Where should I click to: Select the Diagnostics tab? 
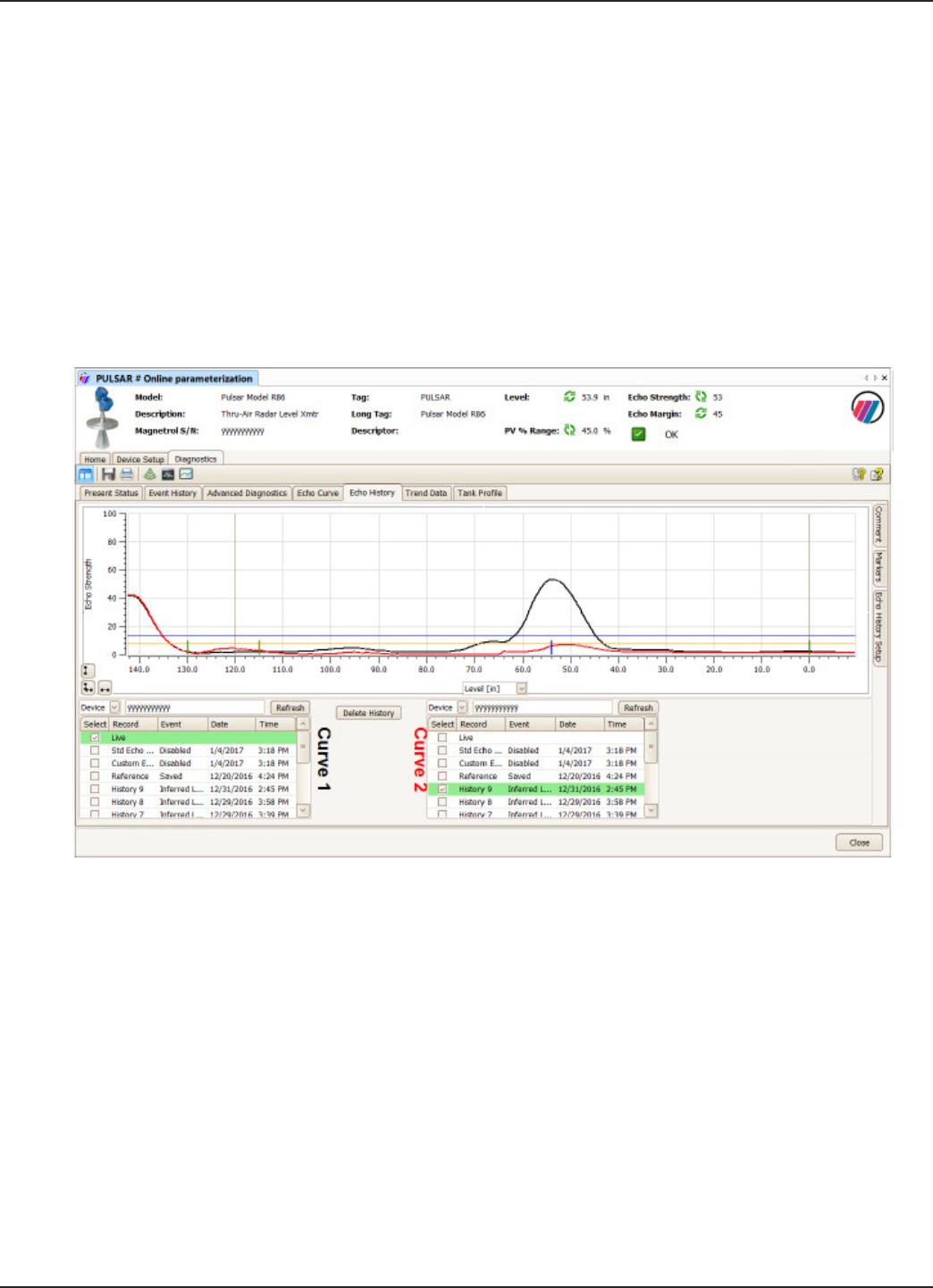click(196, 459)
